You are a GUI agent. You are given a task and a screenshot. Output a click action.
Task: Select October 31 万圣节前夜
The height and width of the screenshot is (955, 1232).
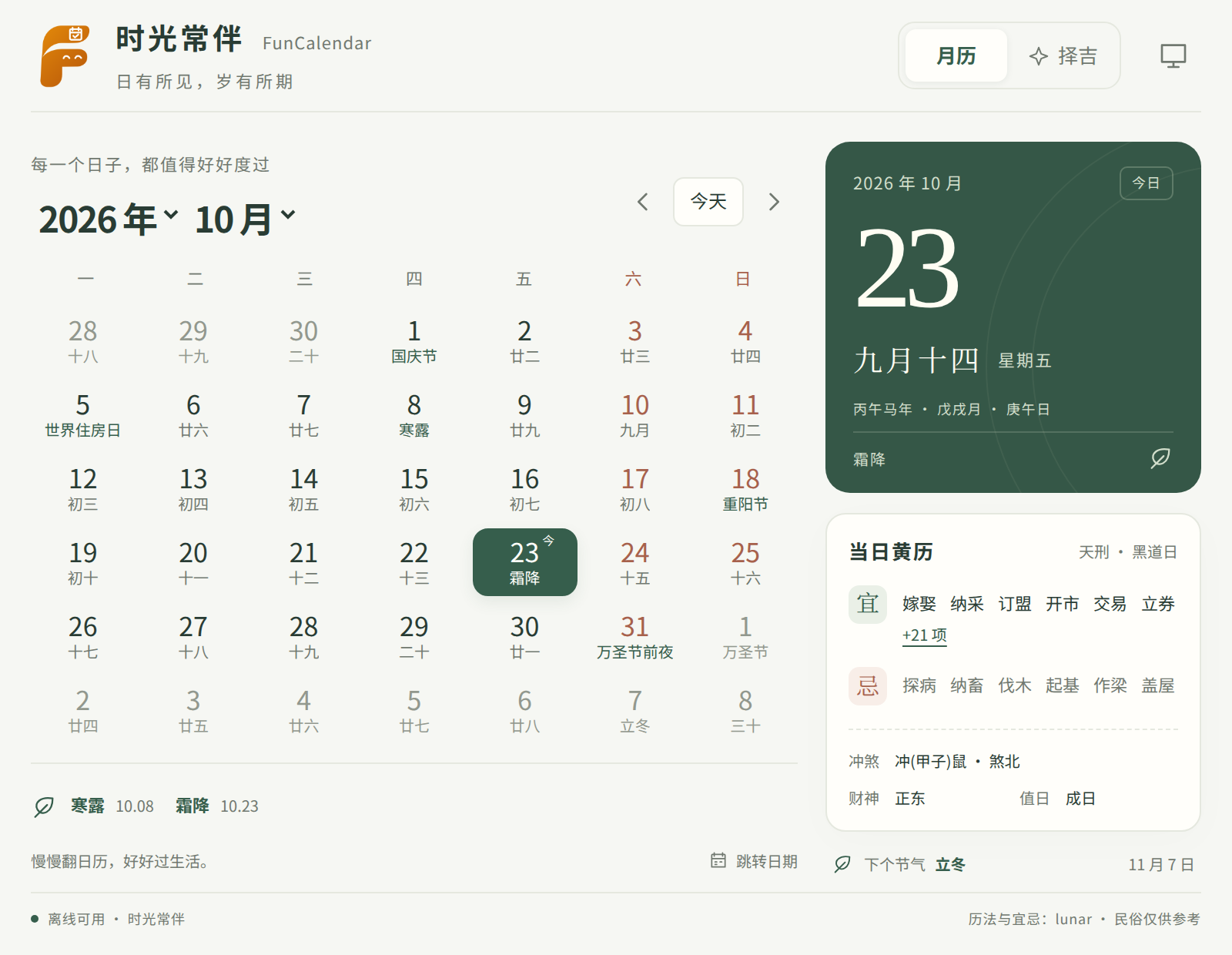click(635, 636)
